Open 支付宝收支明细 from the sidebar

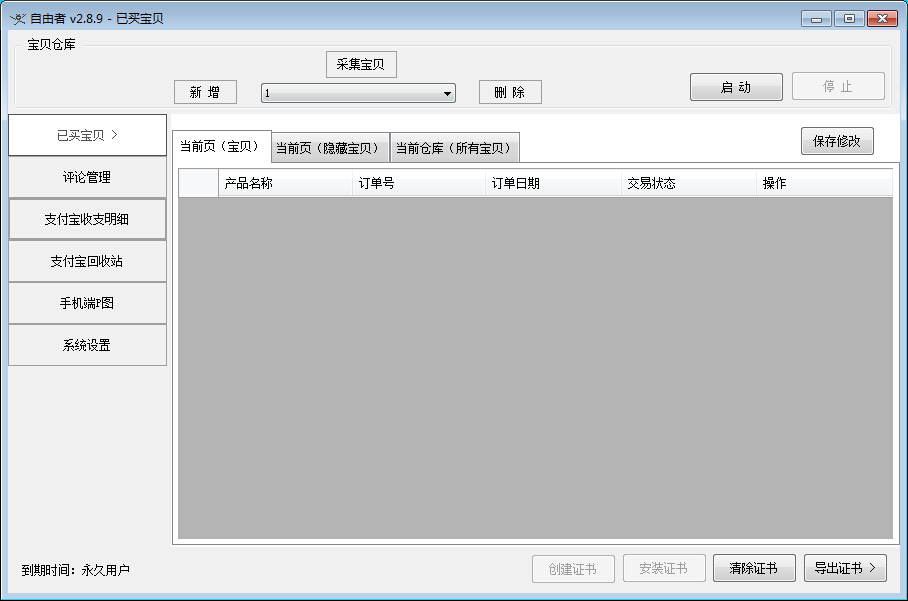[87, 219]
